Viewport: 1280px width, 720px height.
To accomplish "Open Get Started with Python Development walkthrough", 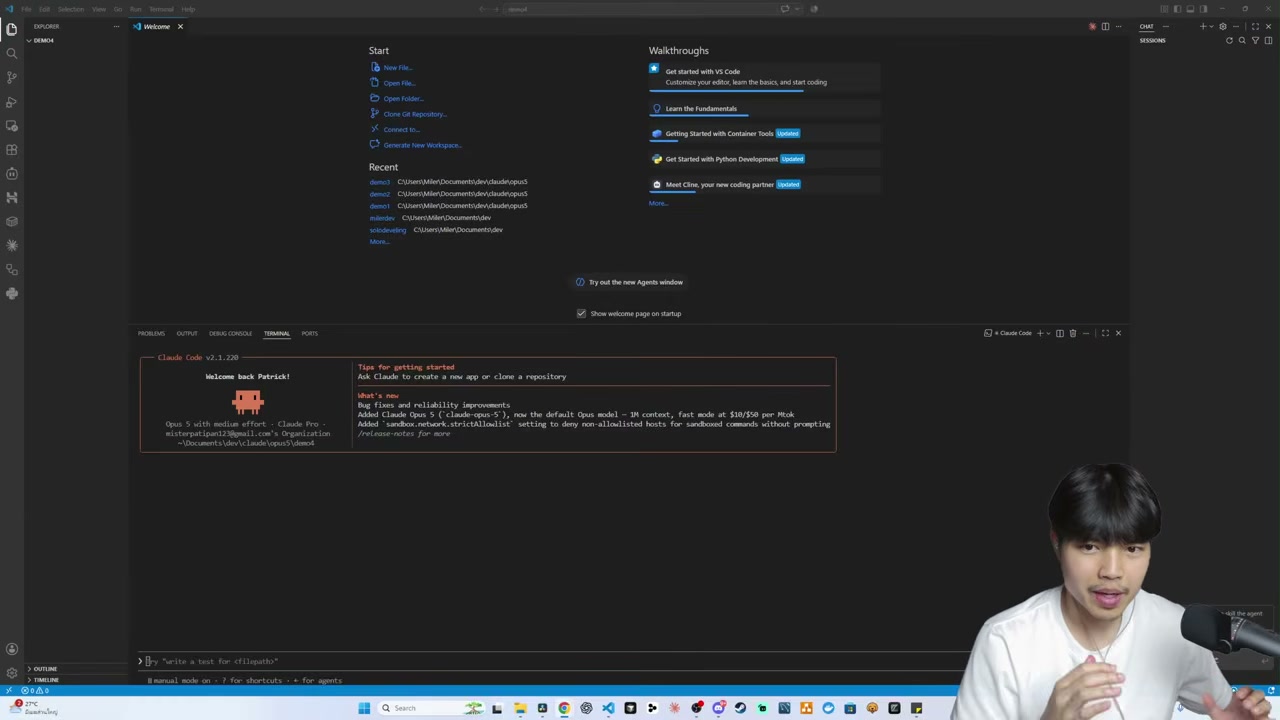I will 764,159.
